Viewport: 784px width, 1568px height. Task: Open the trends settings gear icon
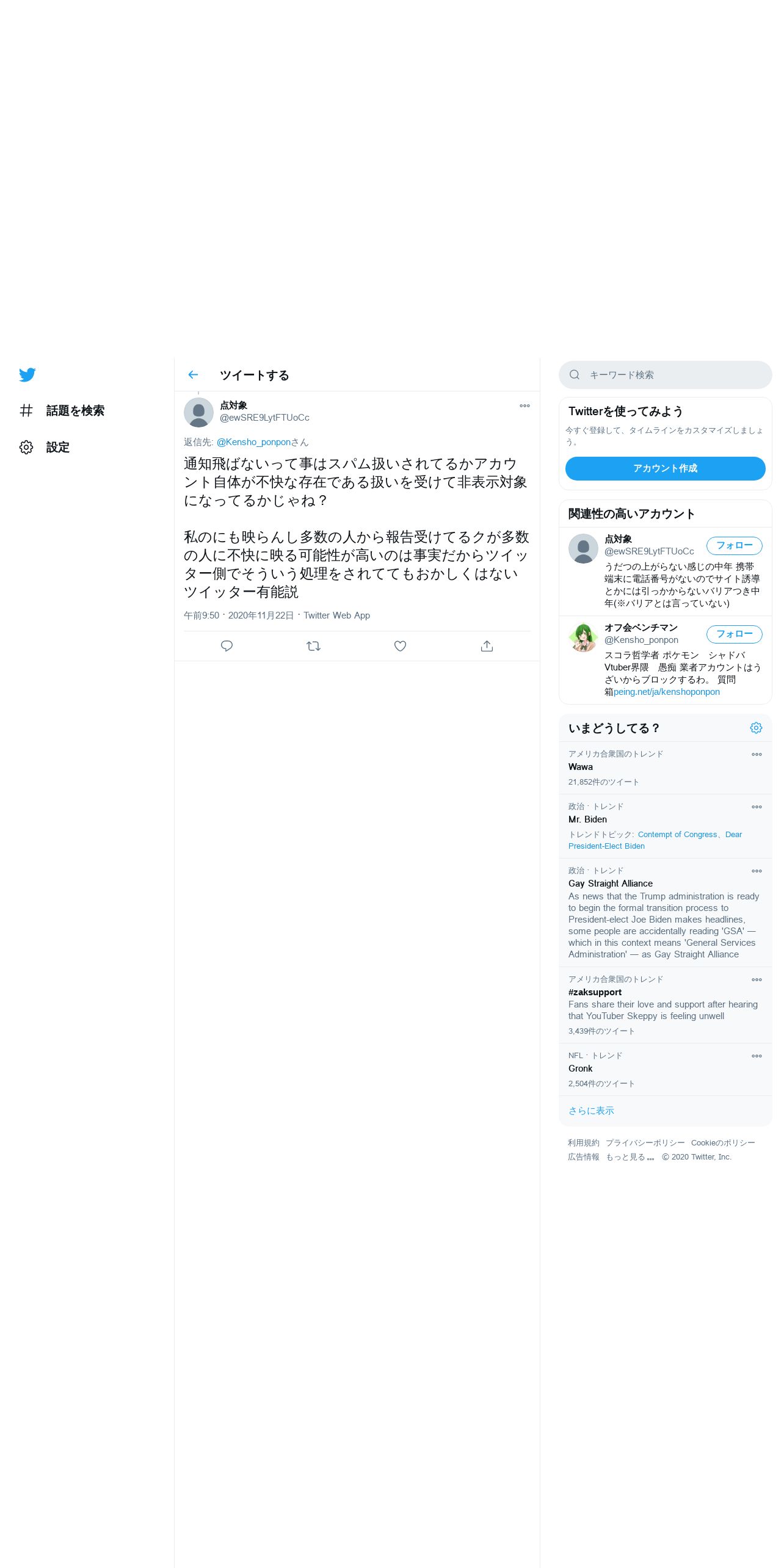pos(756,728)
